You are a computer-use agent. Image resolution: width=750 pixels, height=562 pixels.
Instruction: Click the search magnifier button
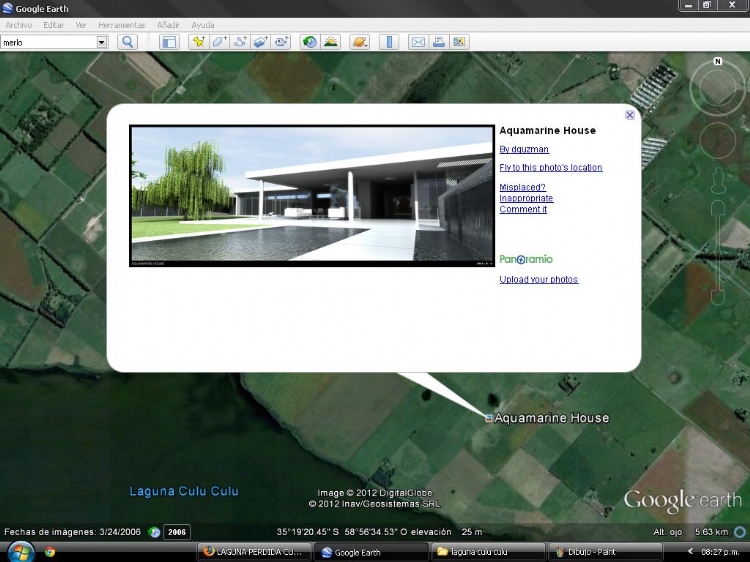(127, 42)
